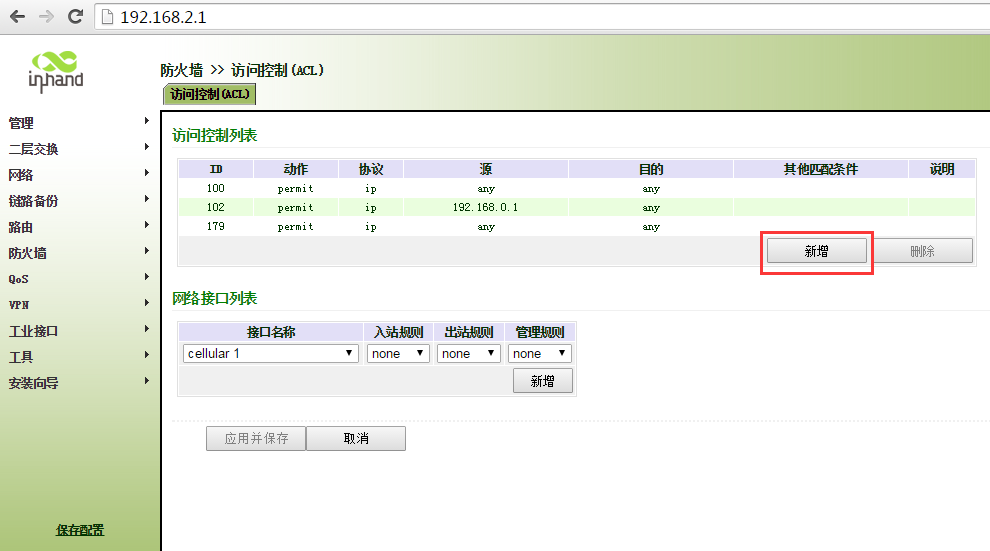Open the 出站规则 dropdown
The image size is (990, 551).
click(468, 353)
